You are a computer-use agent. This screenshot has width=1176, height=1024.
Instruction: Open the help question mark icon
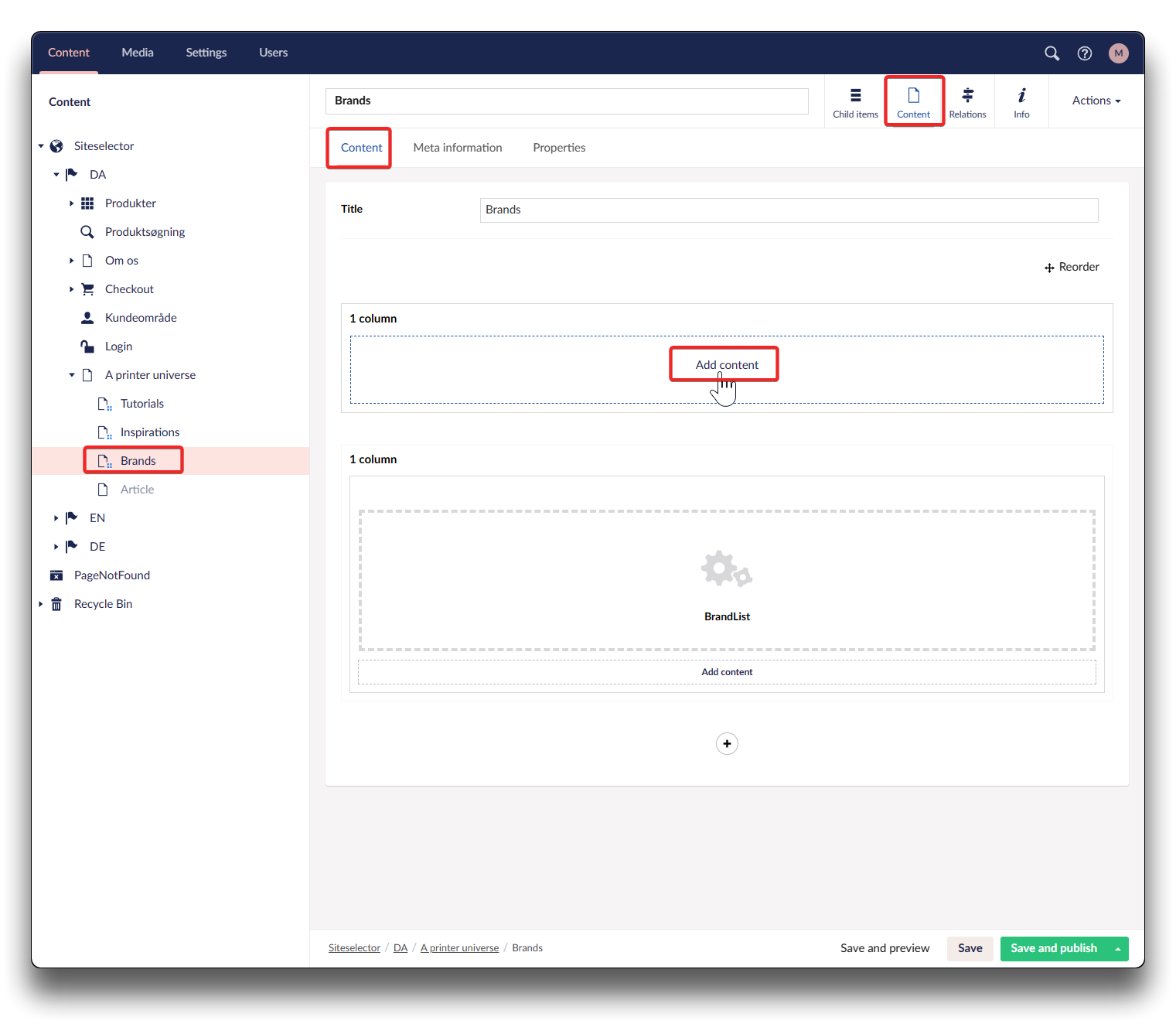(1085, 53)
